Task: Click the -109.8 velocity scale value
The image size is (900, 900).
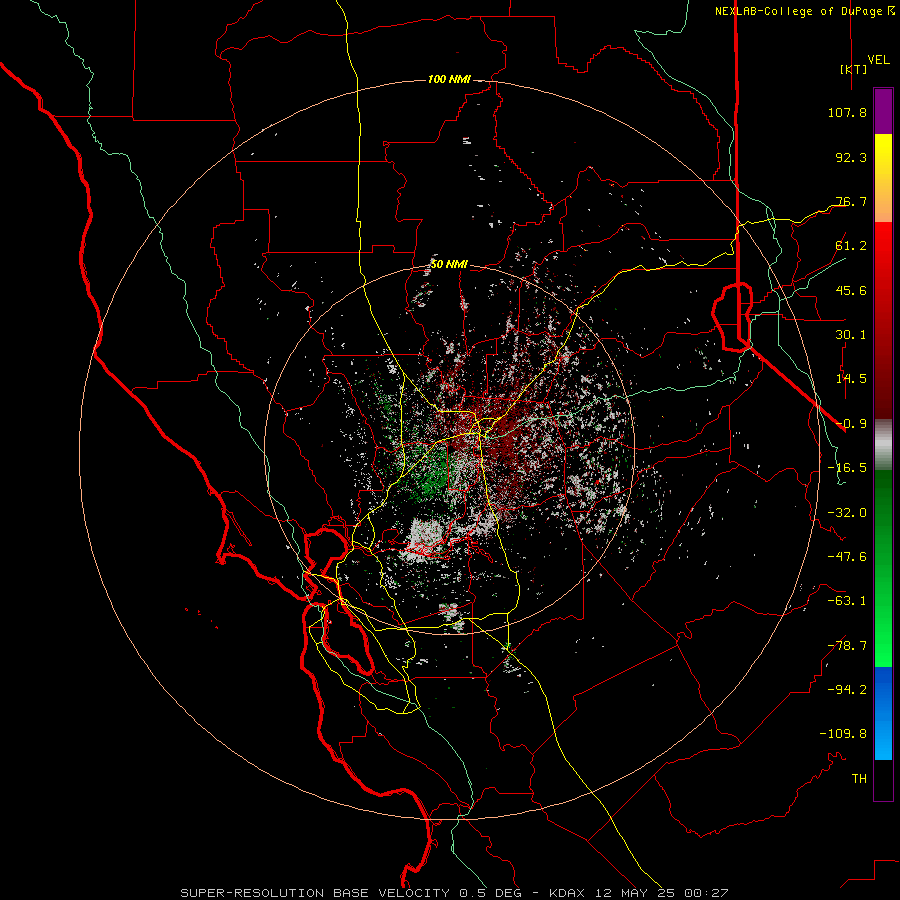Action: pos(843,734)
